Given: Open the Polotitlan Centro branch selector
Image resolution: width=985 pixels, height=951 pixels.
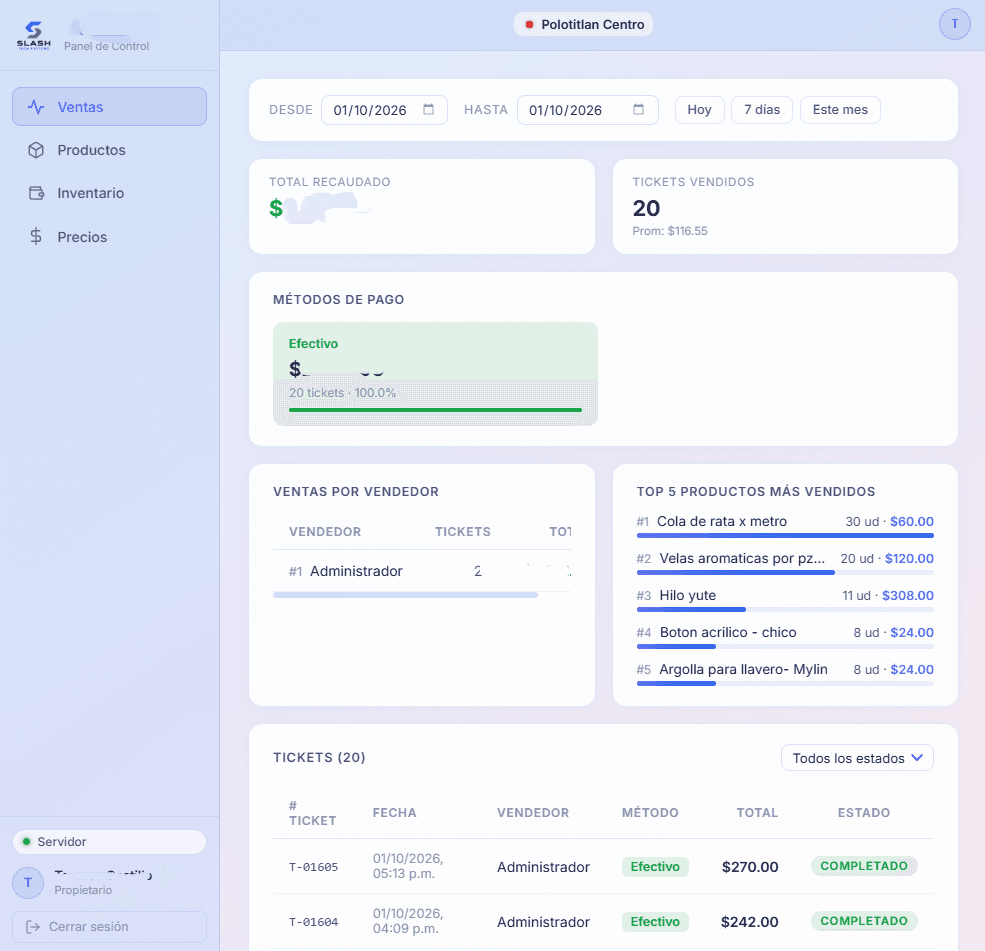Looking at the screenshot, I should [x=583, y=24].
